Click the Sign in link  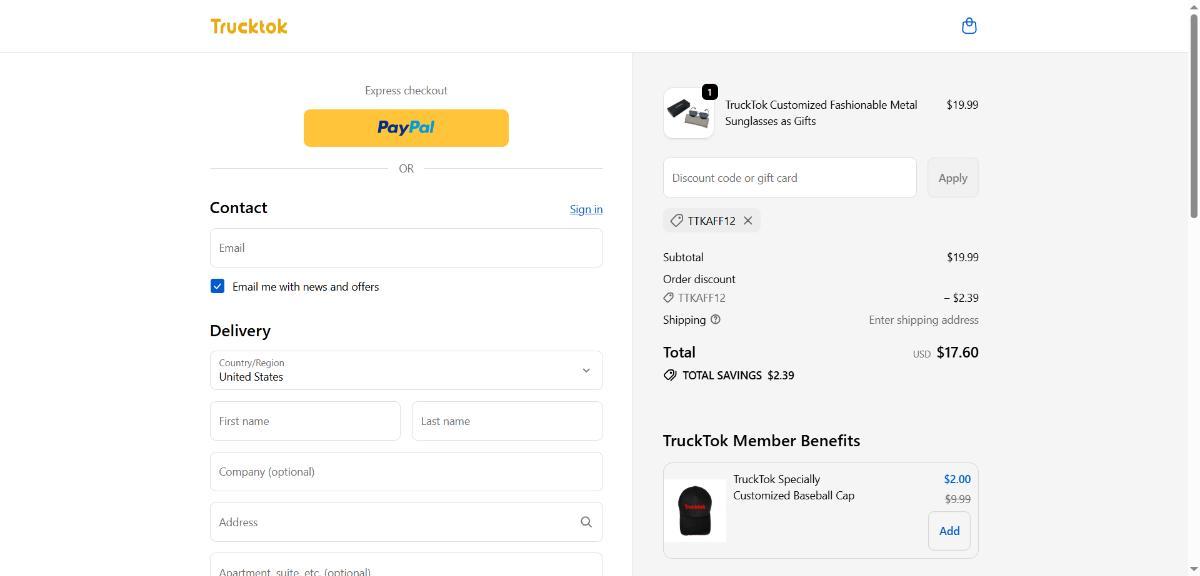586,209
